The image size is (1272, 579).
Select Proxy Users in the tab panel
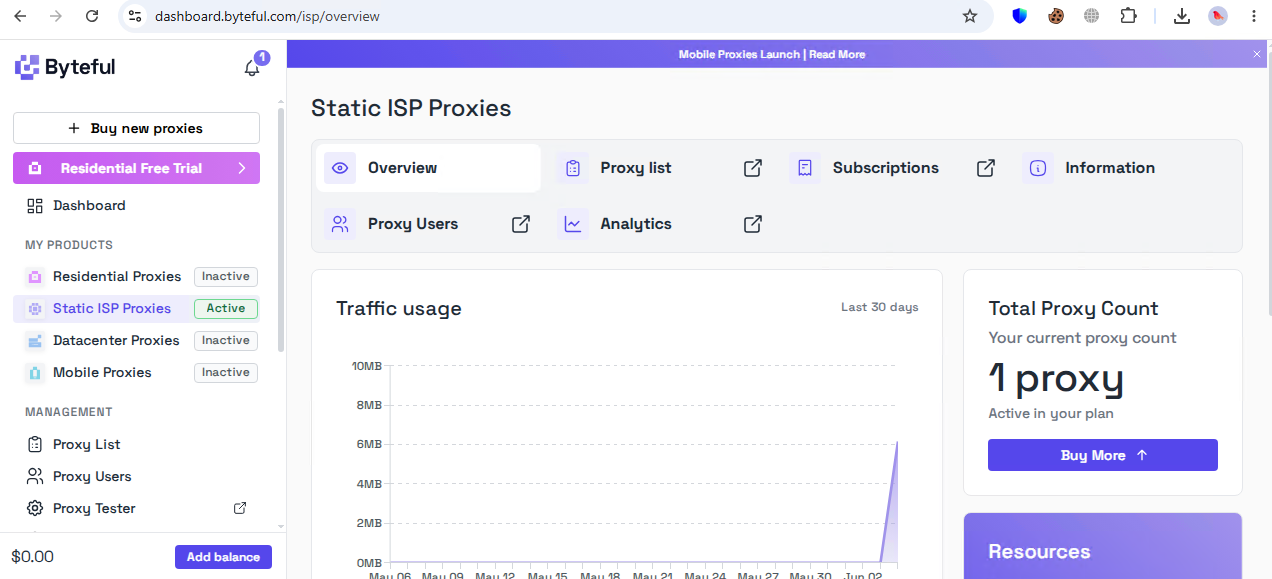[x=413, y=224]
